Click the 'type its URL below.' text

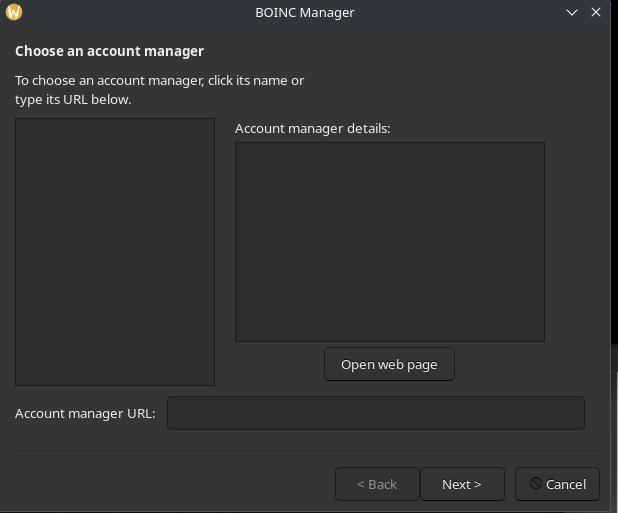click(73, 99)
